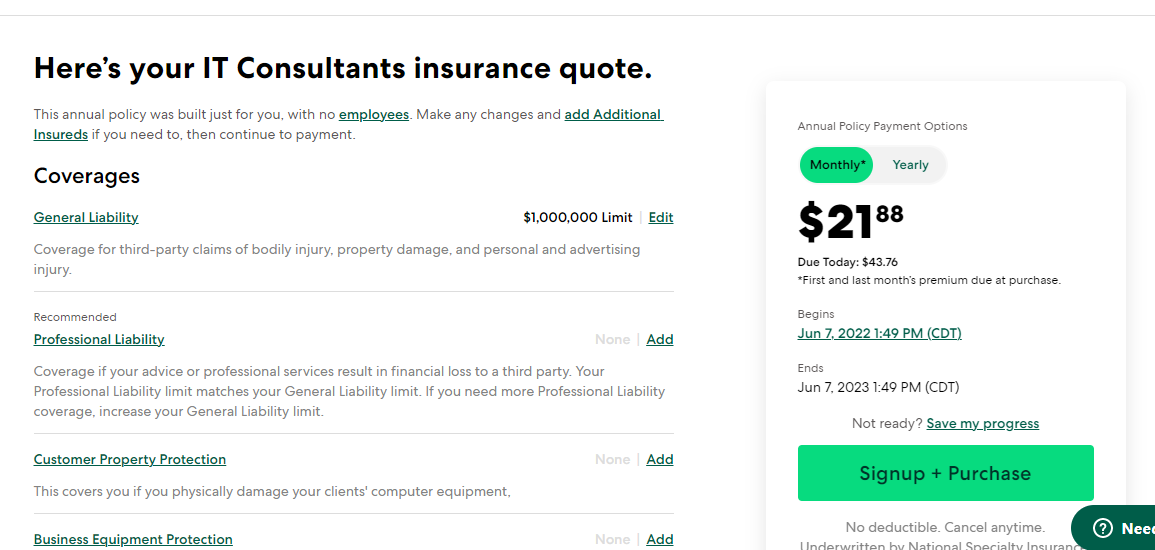Click the $21.88 monthly price
Viewport: 1155px width, 550px height.
click(x=849, y=222)
